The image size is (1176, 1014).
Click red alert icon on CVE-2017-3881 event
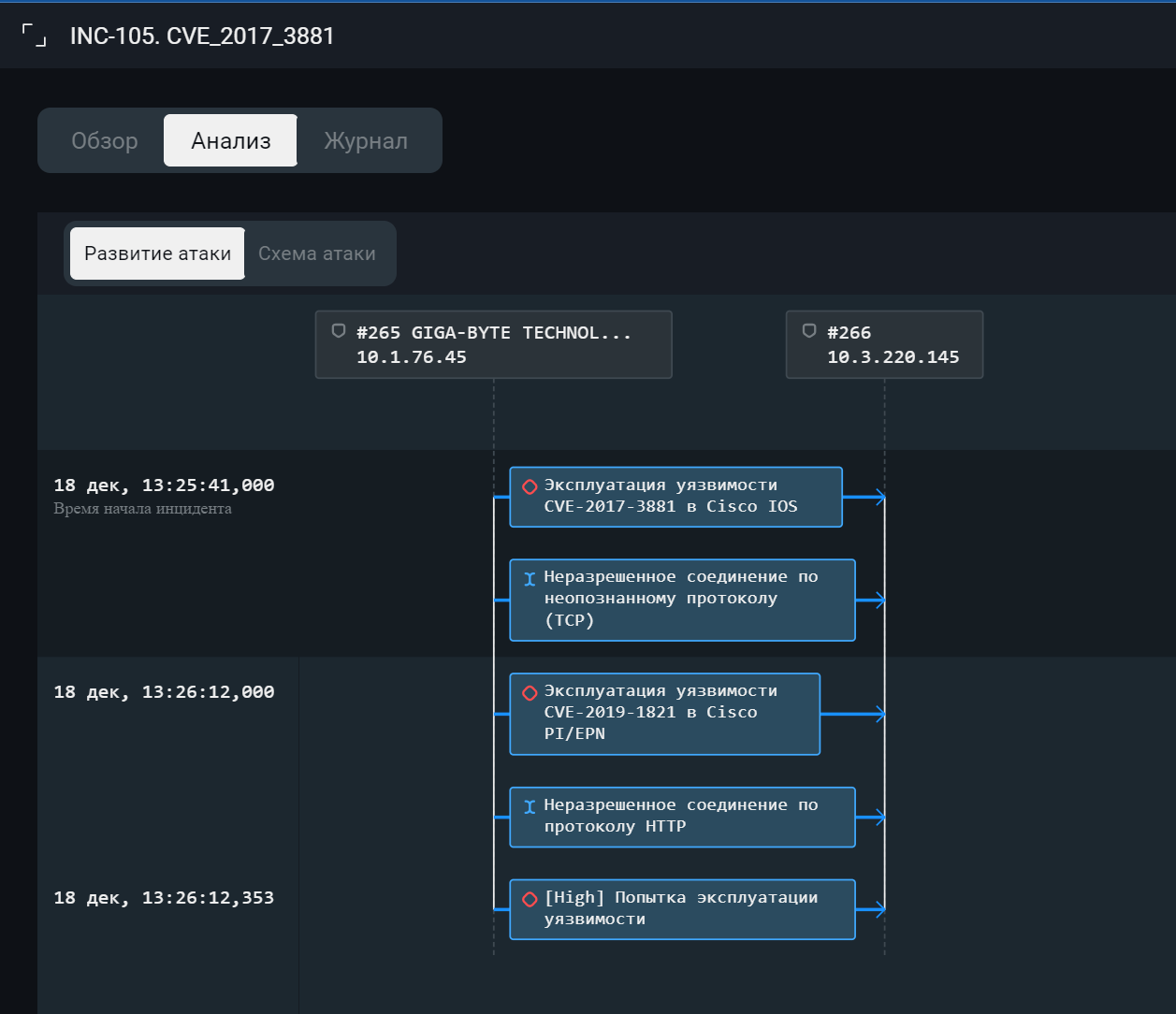(x=530, y=486)
